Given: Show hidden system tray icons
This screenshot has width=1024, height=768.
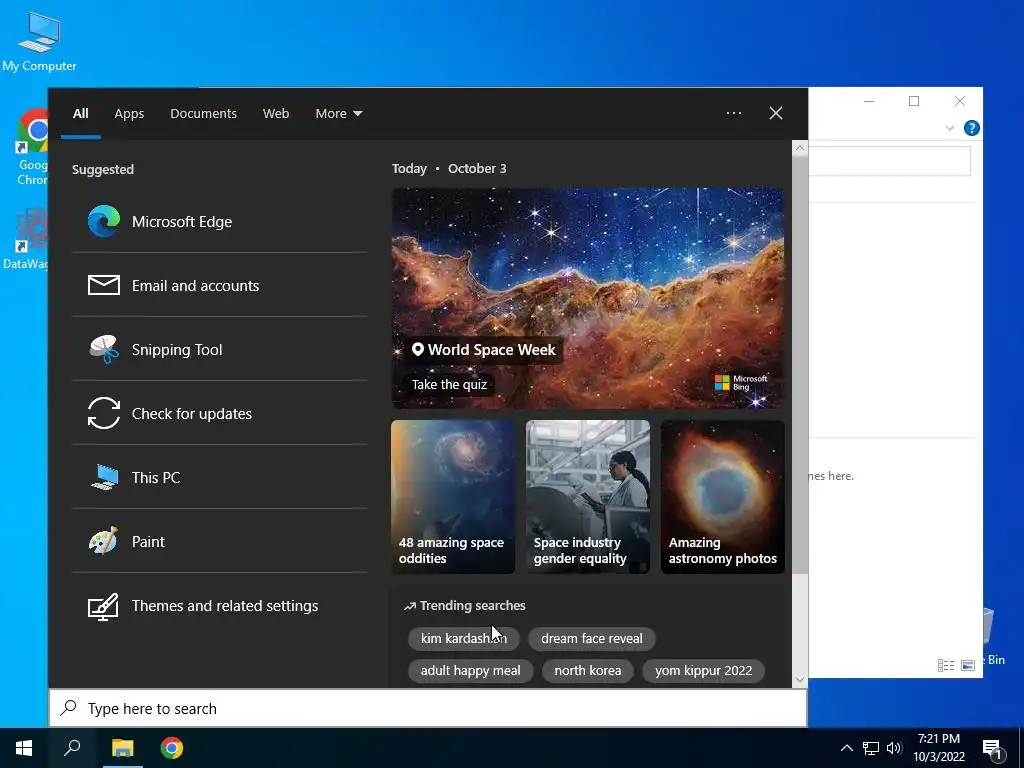Looking at the screenshot, I should [x=846, y=748].
